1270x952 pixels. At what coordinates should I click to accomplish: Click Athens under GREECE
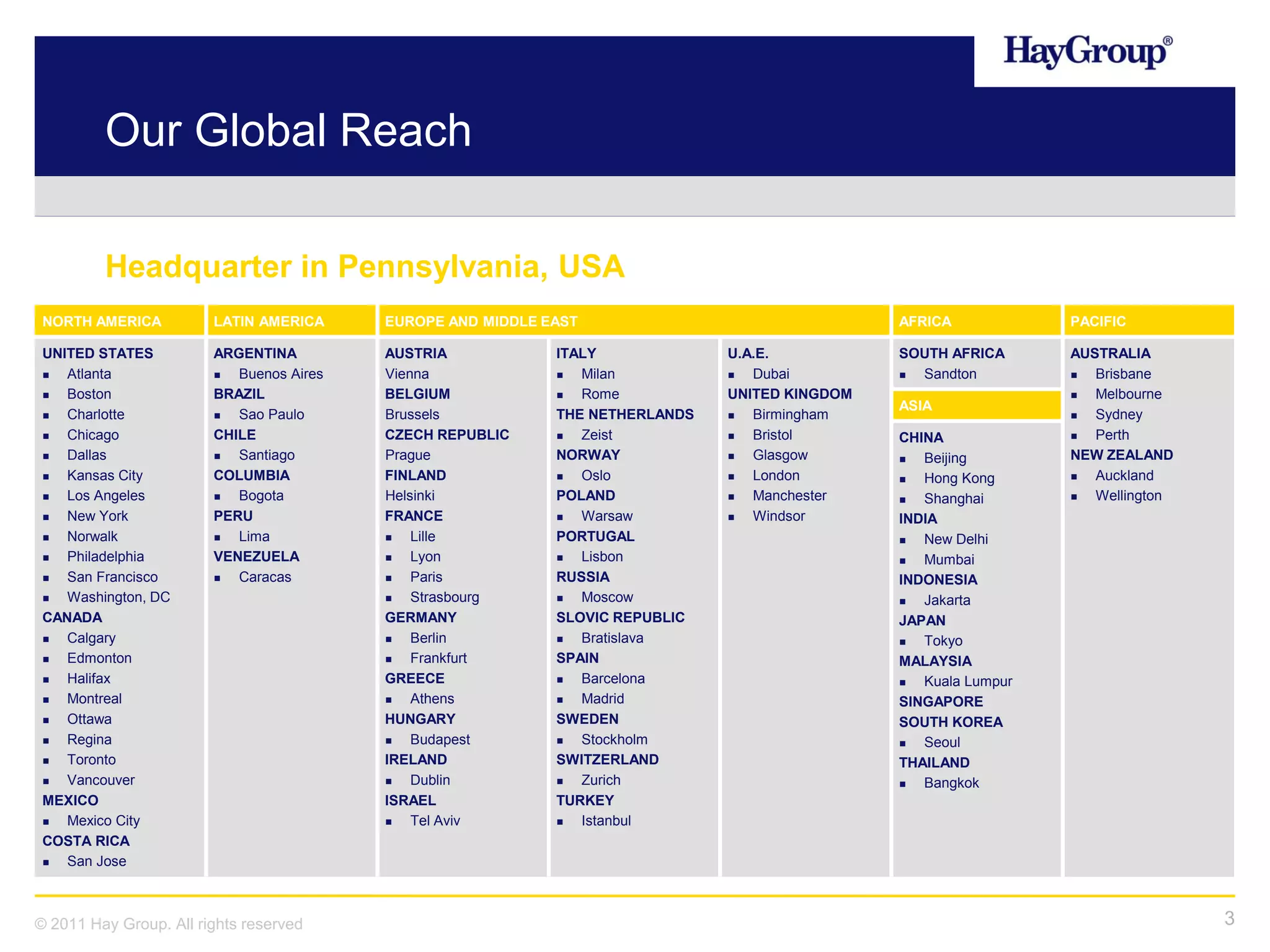pos(432,699)
